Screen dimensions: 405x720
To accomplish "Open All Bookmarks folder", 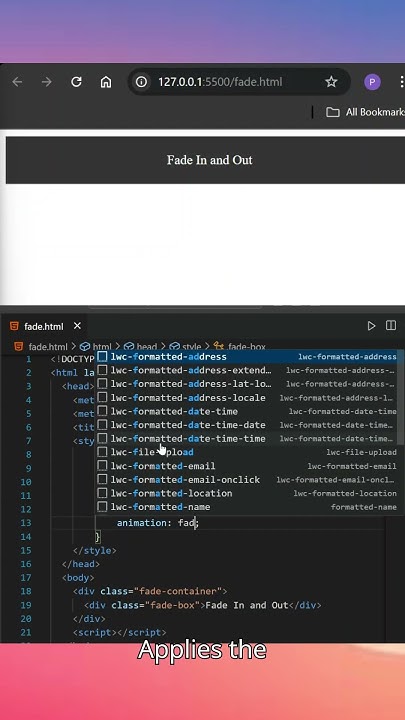I will point(365,112).
